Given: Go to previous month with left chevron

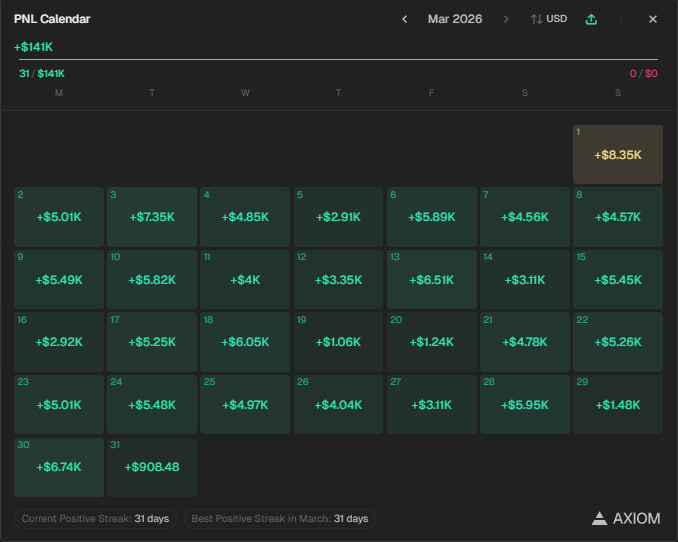Looking at the screenshot, I should pos(405,19).
